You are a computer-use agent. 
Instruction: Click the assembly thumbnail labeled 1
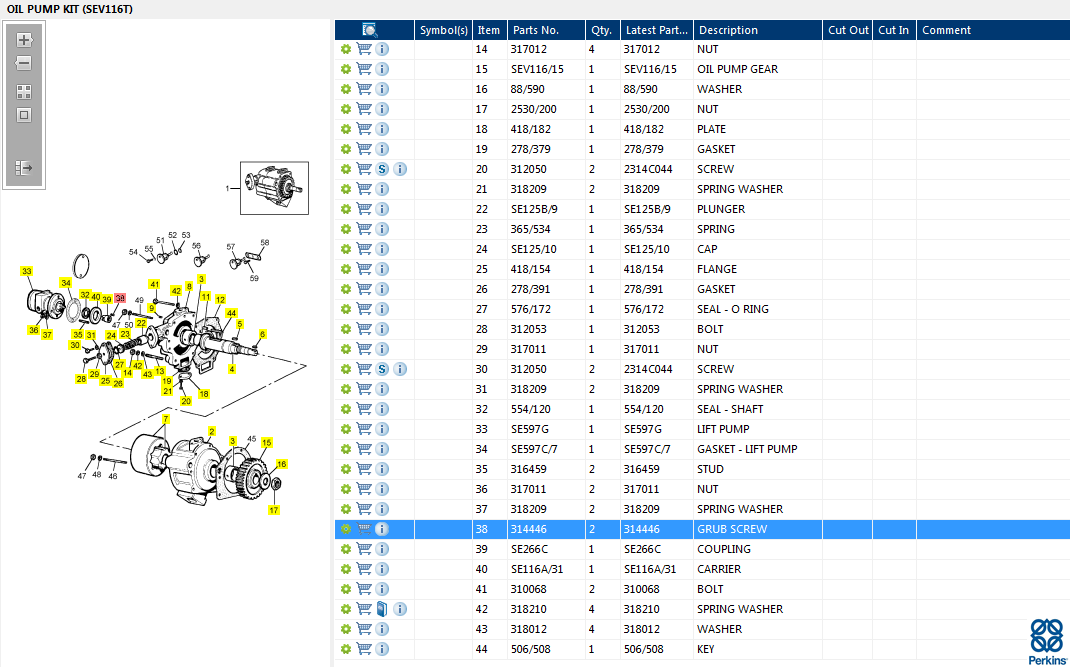point(274,188)
